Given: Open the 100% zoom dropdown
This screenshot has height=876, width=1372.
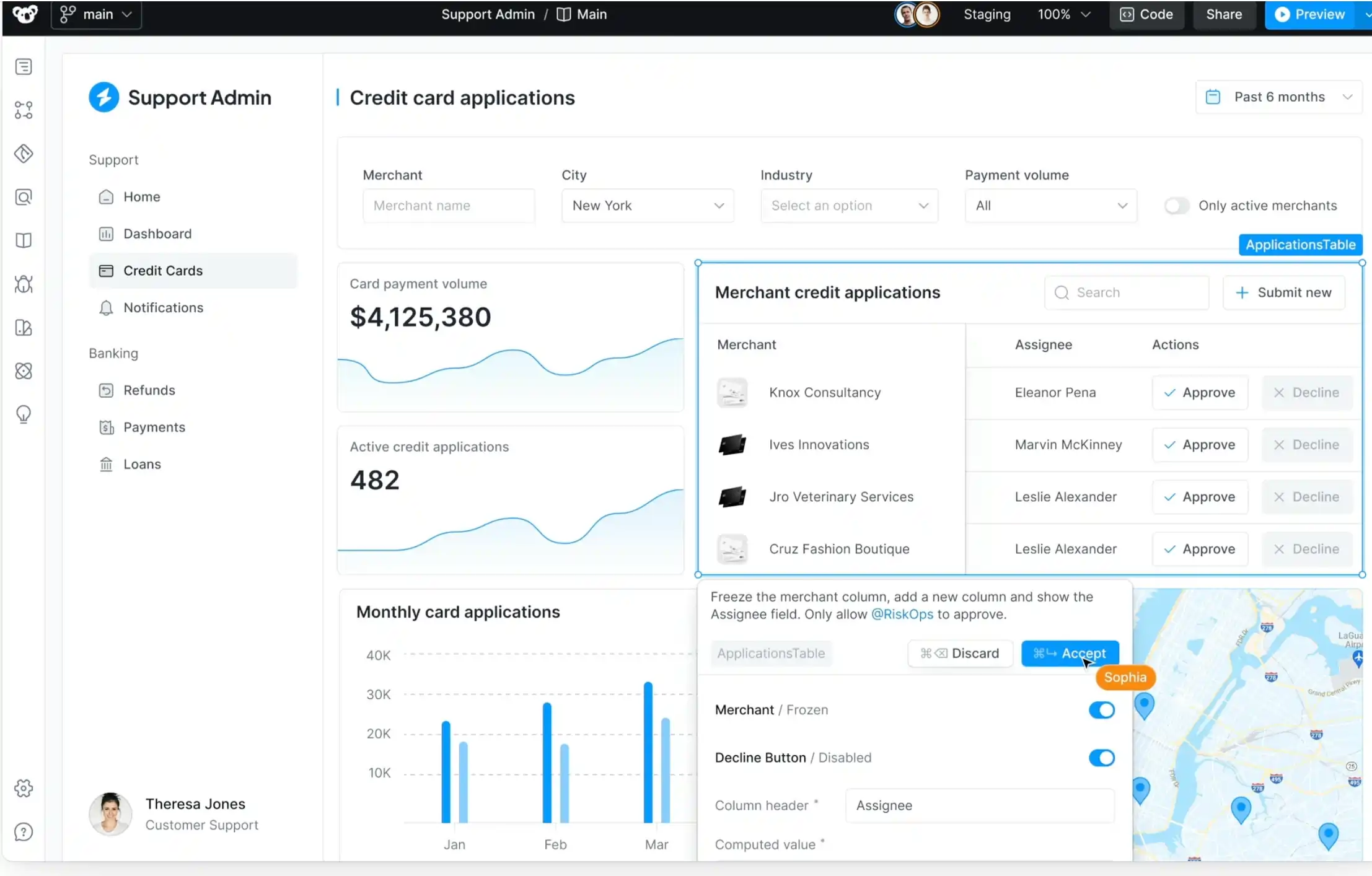Looking at the screenshot, I should point(1064,14).
